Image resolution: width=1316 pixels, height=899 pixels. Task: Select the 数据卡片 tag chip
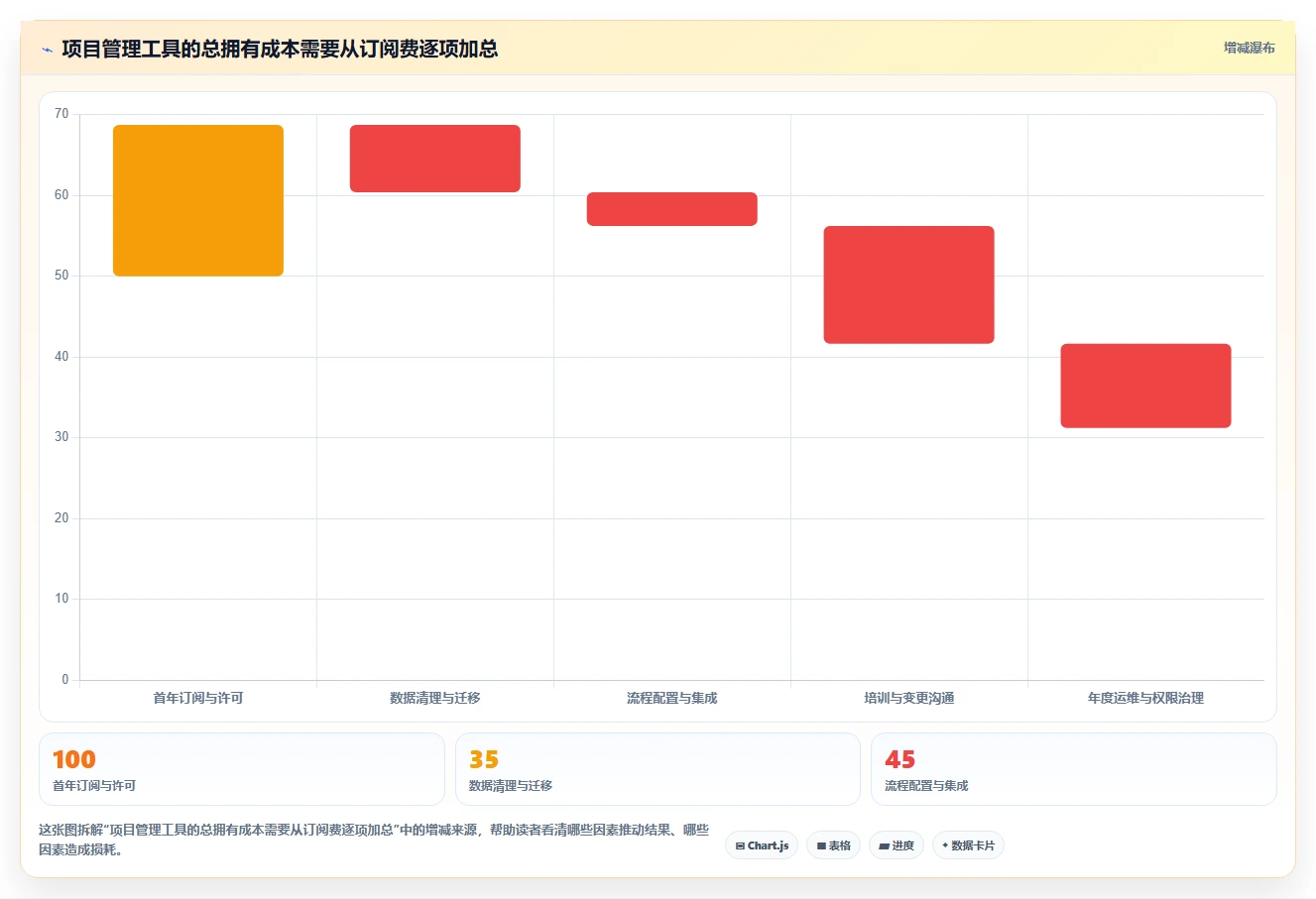(968, 845)
